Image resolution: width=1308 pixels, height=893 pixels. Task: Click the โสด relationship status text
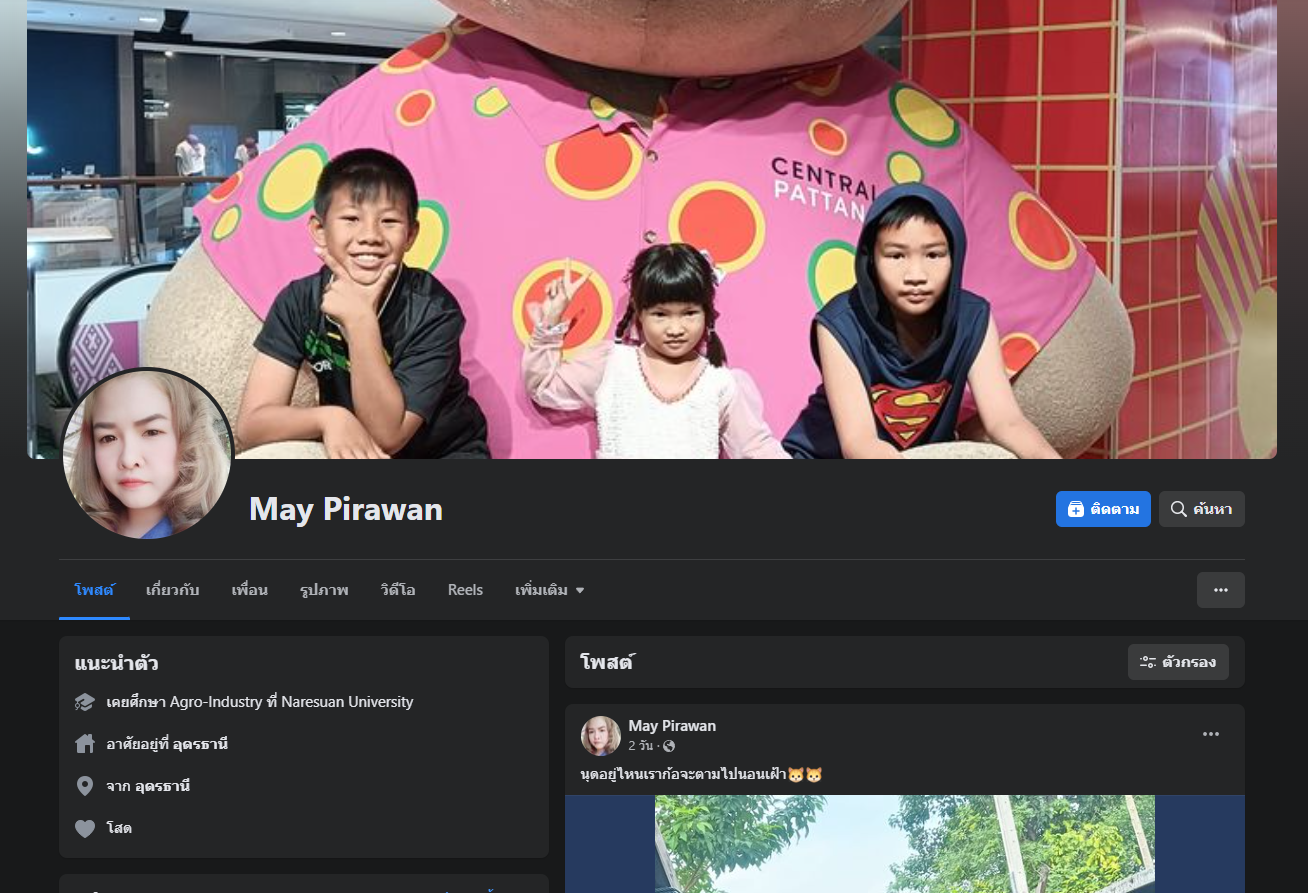119,828
